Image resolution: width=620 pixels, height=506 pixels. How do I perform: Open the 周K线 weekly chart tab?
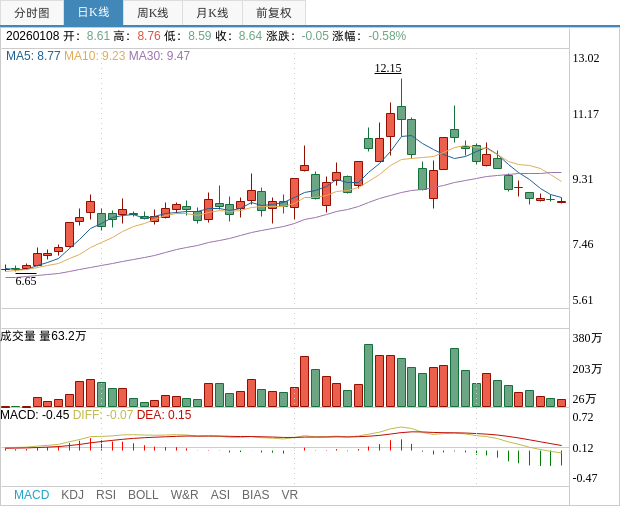[153, 13]
